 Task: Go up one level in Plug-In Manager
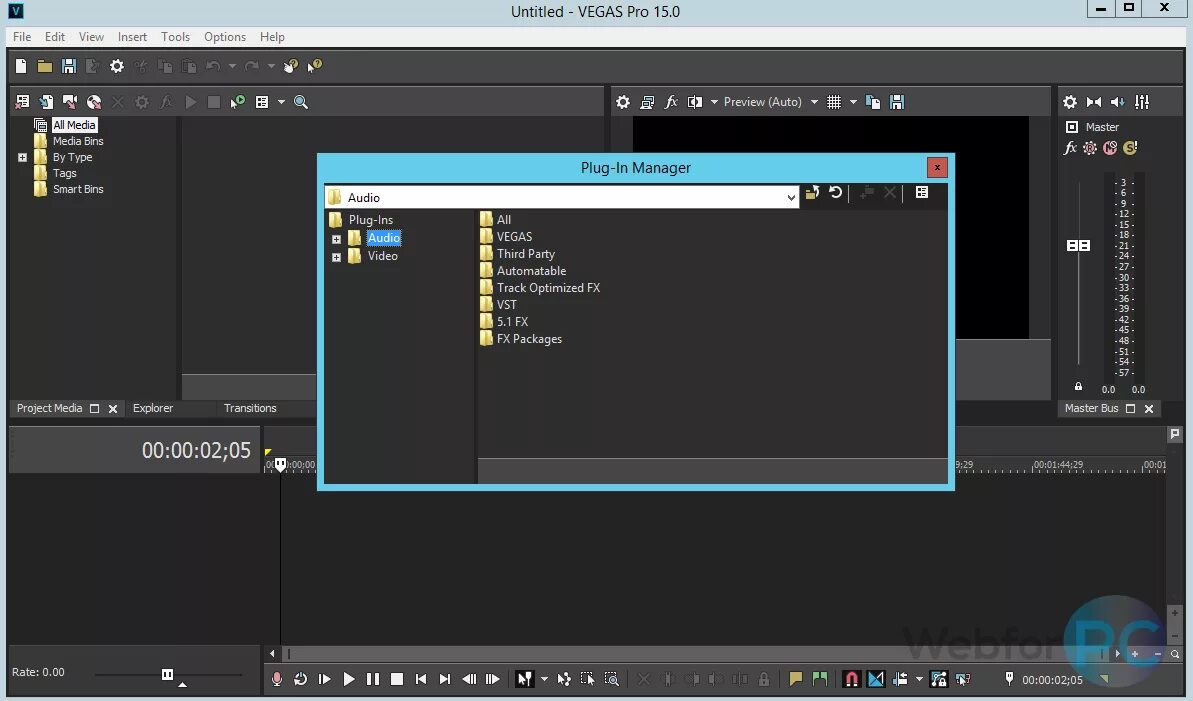click(812, 193)
